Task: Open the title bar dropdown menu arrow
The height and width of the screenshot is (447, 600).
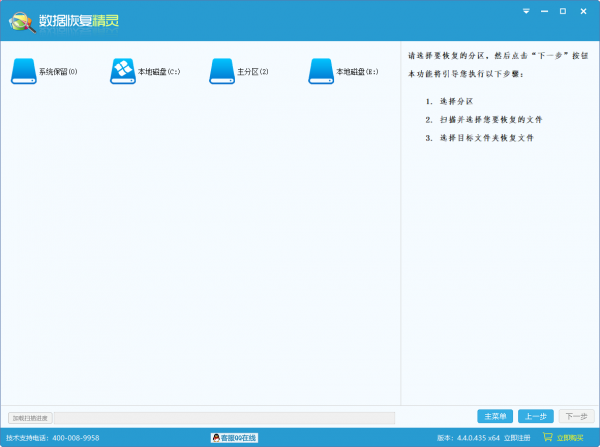Action: point(527,11)
